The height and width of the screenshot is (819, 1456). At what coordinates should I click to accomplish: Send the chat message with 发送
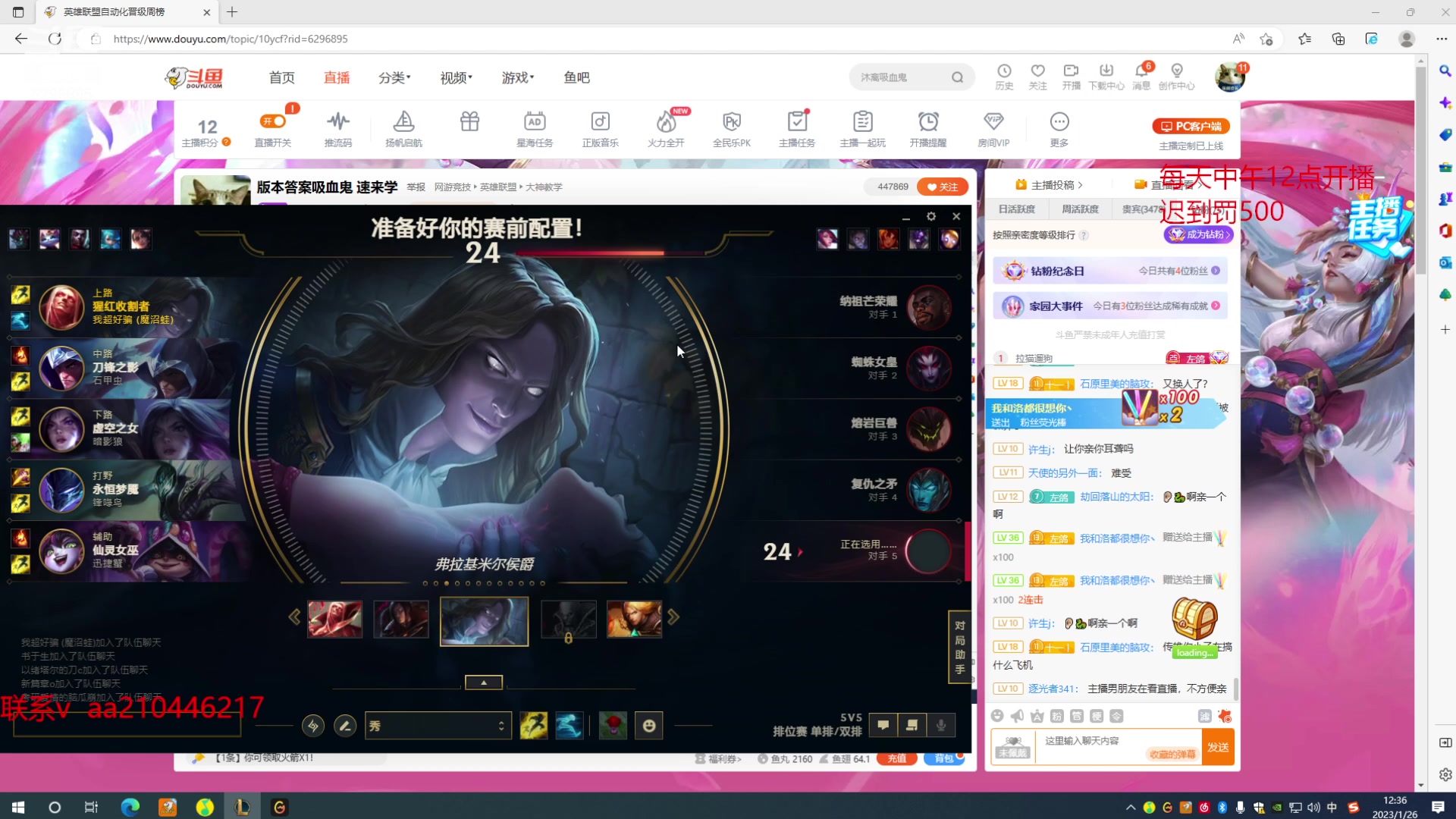click(x=1218, y=747)
